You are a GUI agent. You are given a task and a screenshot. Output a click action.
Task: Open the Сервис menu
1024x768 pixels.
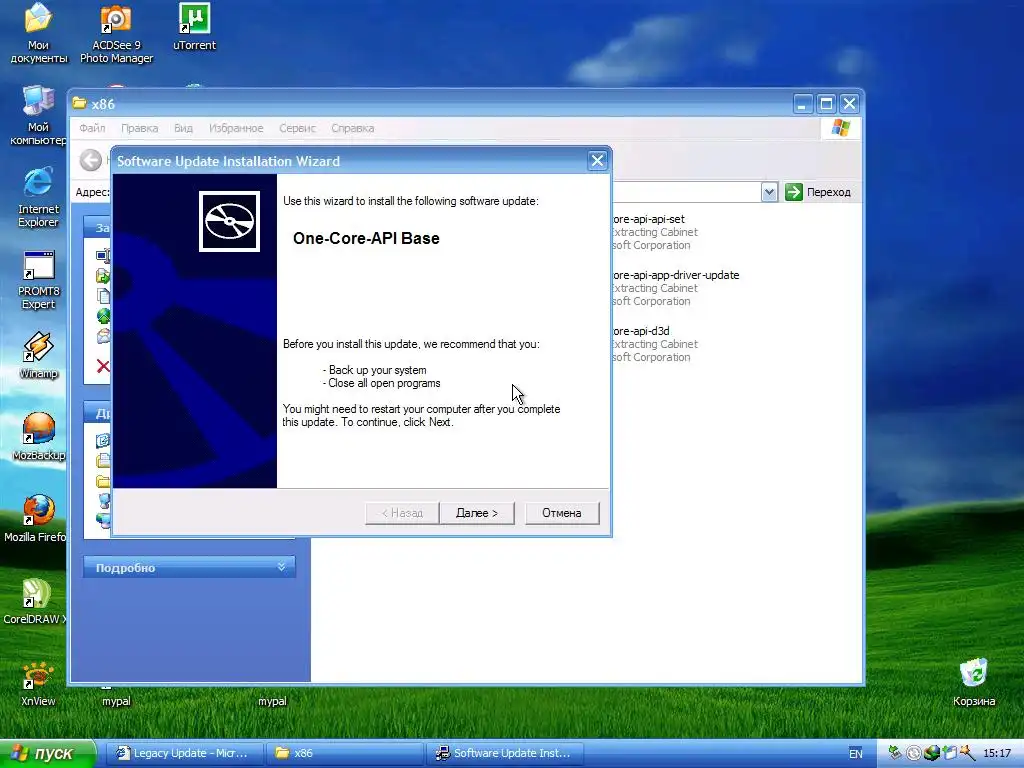coord(297,128)
